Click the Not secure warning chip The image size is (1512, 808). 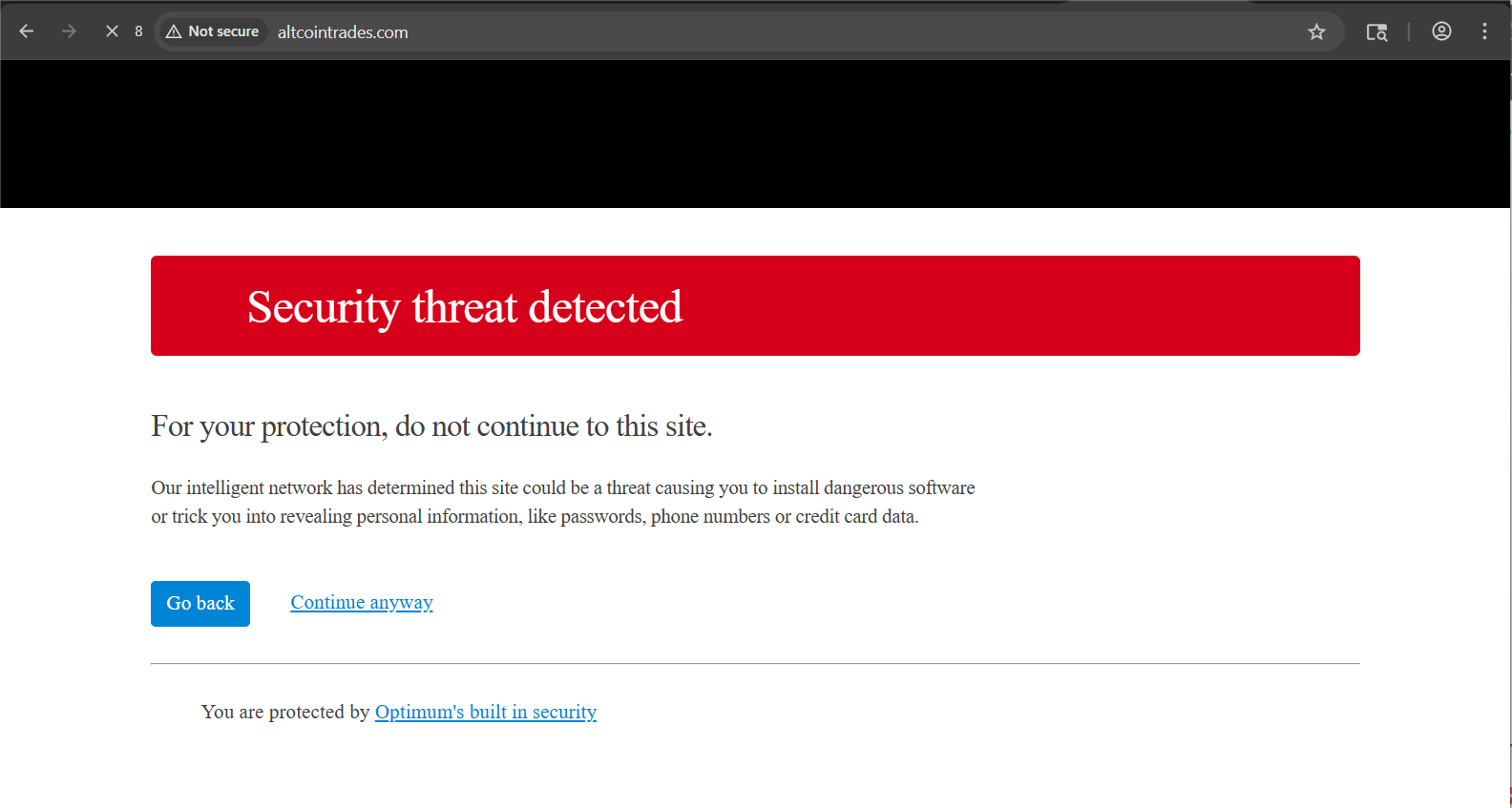click(x=213, y=31)
